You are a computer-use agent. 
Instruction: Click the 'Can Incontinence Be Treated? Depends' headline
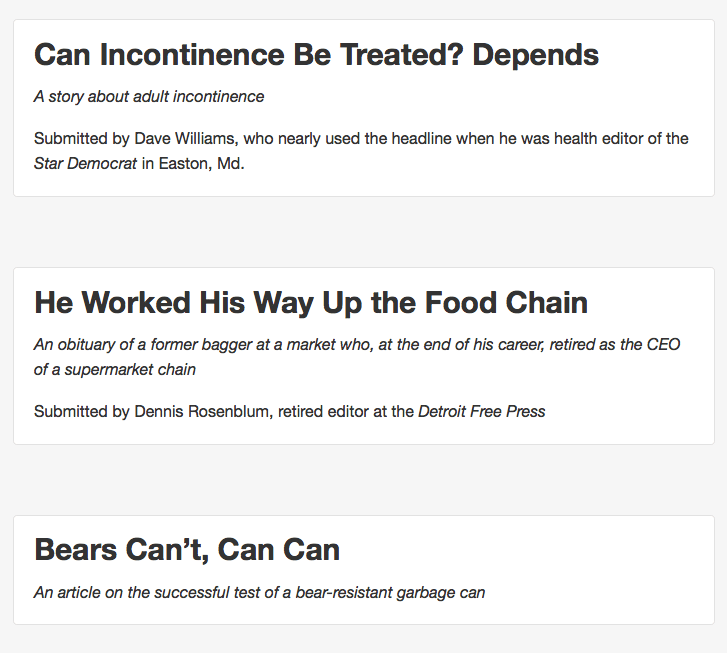[x=317, y=55]
